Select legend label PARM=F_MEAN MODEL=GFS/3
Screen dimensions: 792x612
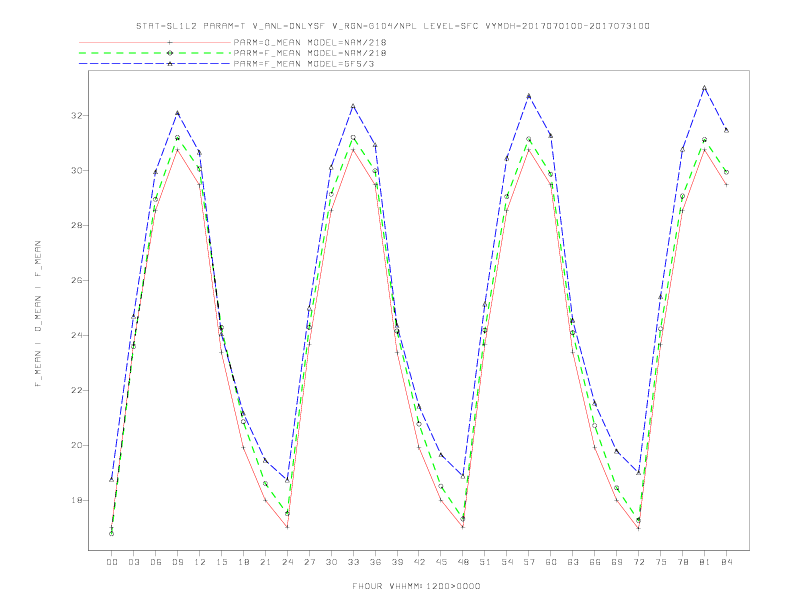tap(304, 64)
